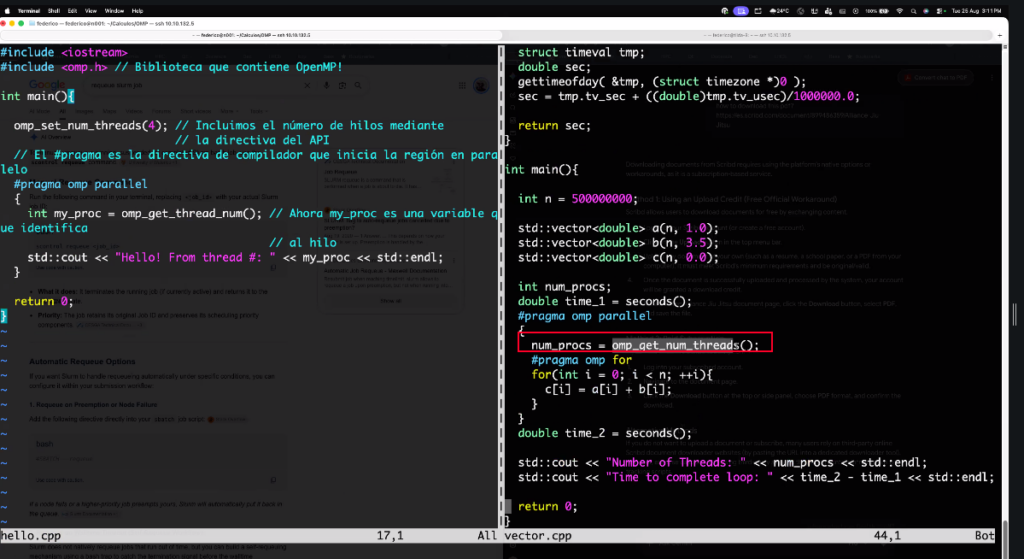The height and width of the screenshot is (559, 1024).
Task: Click the return sec; line
Action: [x=554, y=125]
